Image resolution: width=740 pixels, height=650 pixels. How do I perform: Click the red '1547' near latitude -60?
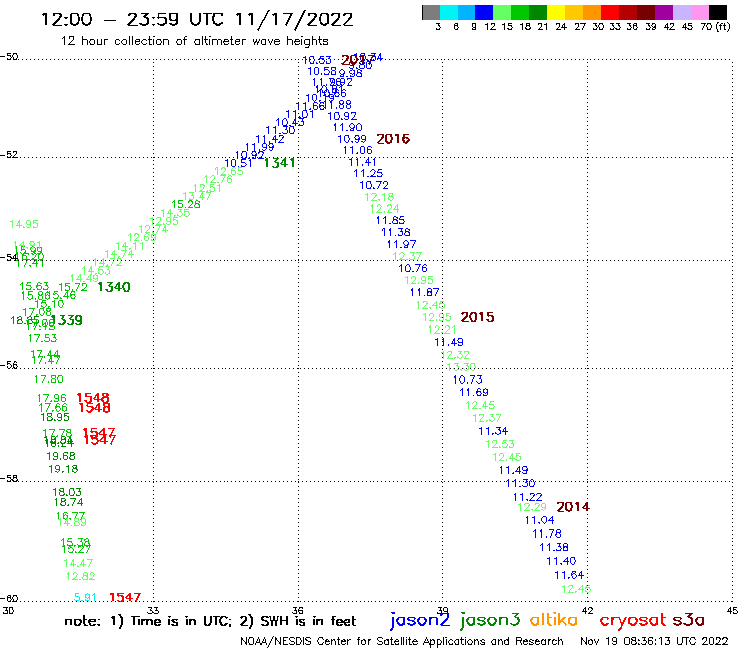[x=125, y=598]
